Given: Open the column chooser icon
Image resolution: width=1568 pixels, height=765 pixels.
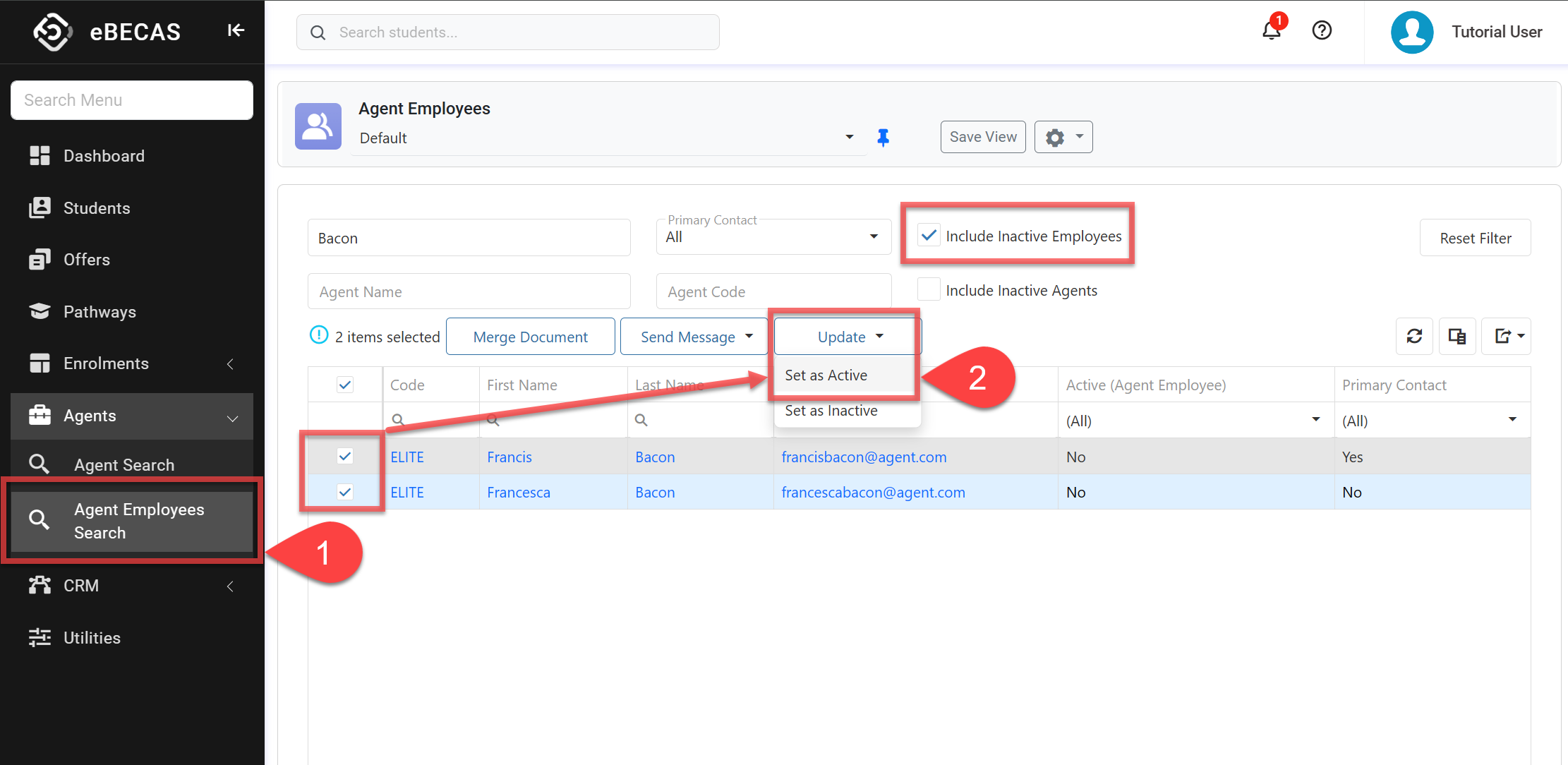Looking at the screenshot, I should tap(1457, 336).
